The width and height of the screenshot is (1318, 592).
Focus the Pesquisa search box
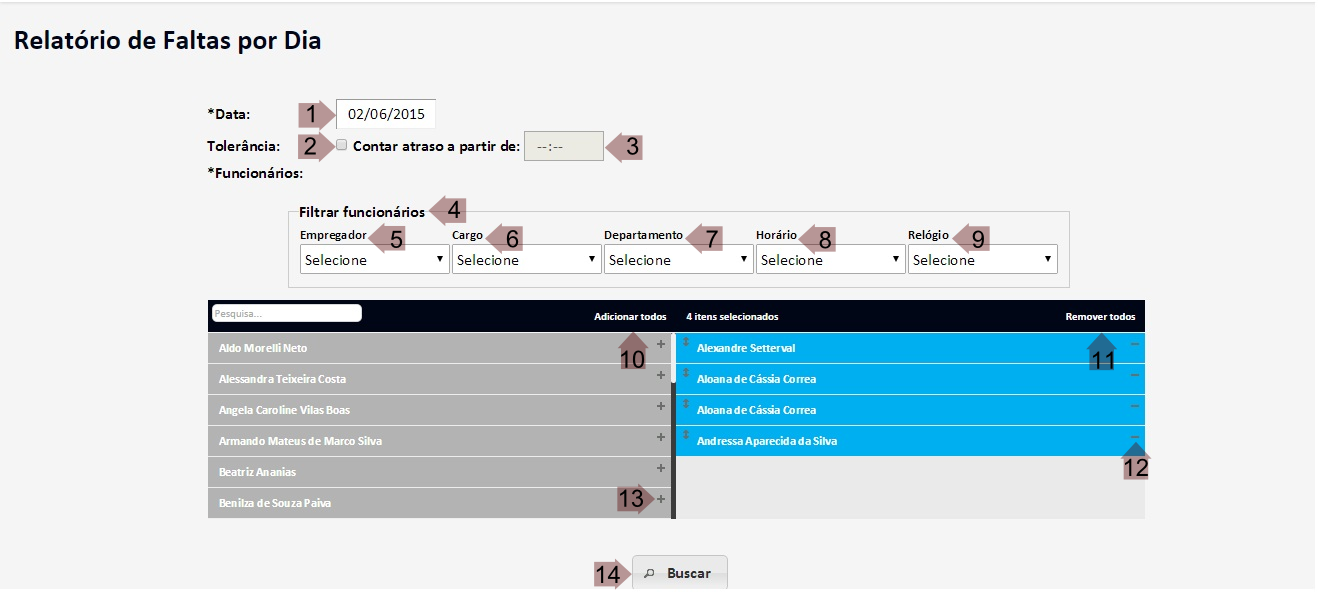(x=287, y=313)
